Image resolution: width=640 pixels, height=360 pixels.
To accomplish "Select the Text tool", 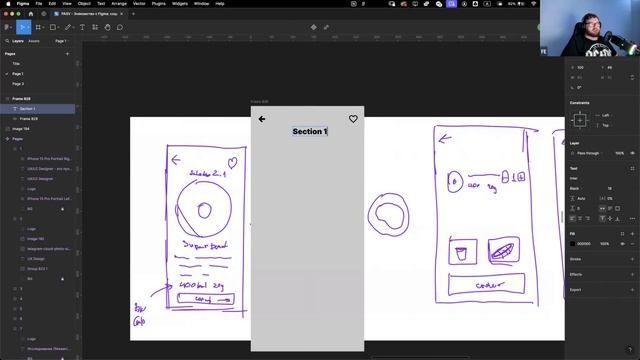I will [x=82, y=27].
